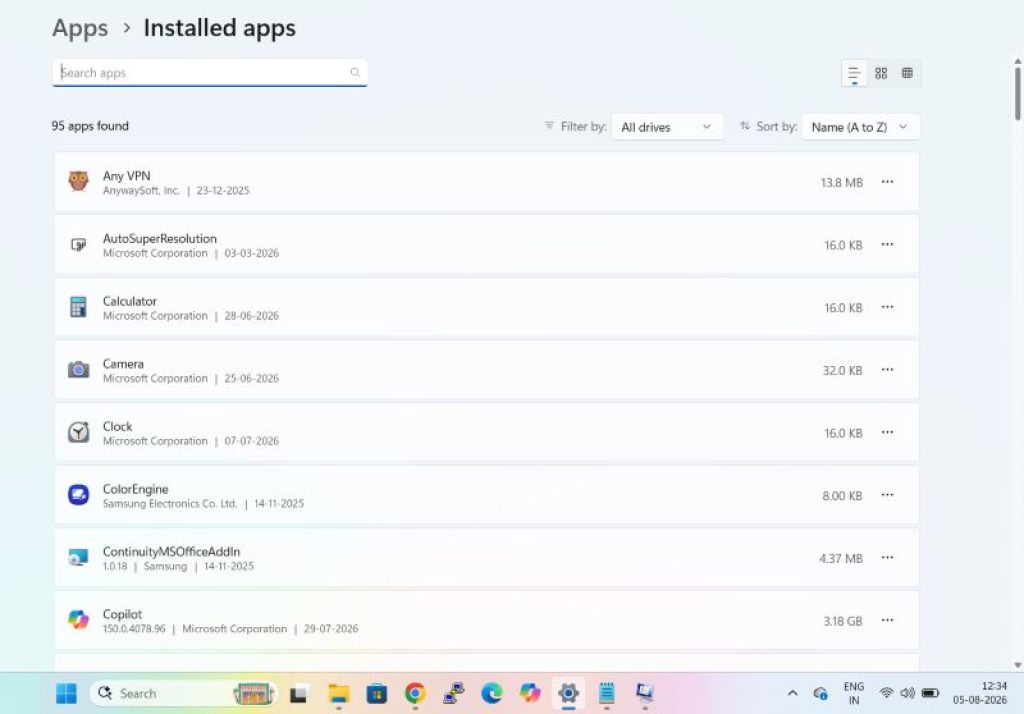Viewport: 1024px width, 714px height.
Task: Open Notepad from the taskbar
Action: pyautogui.click(x=607, y=694)
